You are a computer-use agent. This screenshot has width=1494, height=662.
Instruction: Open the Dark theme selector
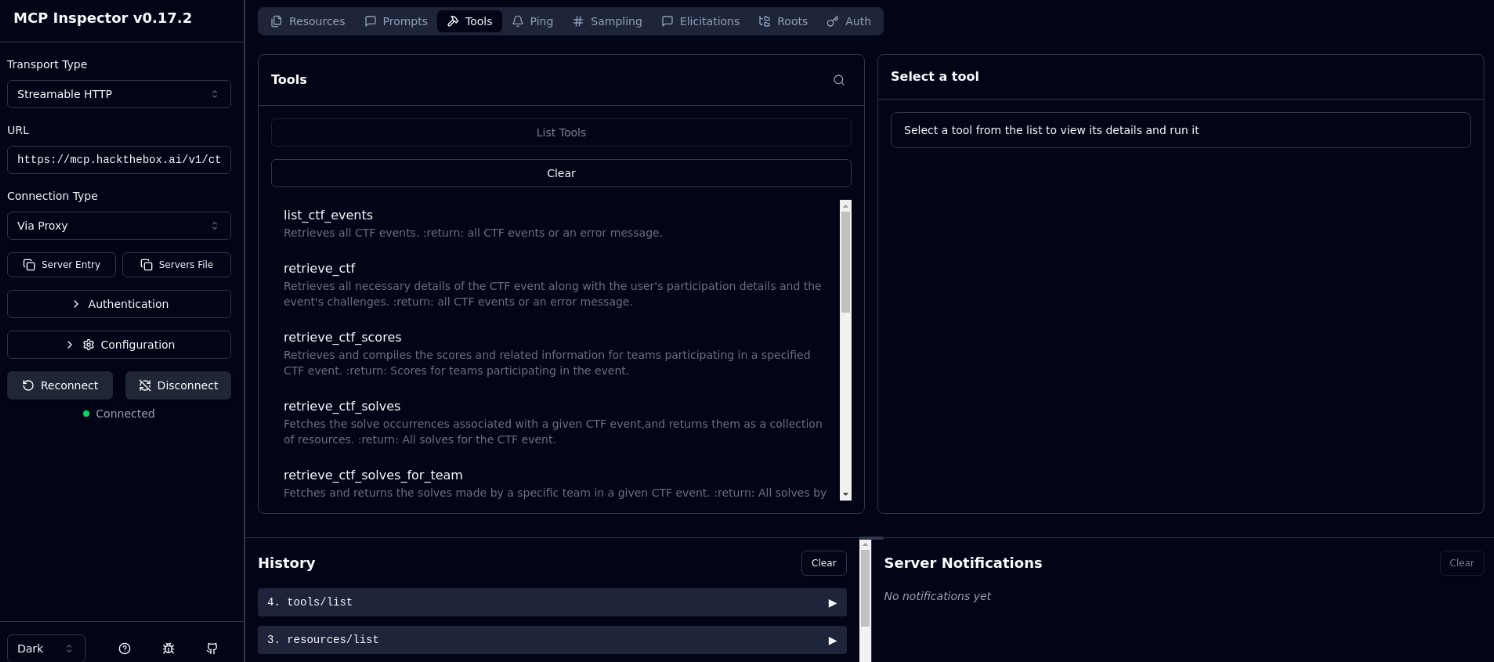[x=46, y=648]
